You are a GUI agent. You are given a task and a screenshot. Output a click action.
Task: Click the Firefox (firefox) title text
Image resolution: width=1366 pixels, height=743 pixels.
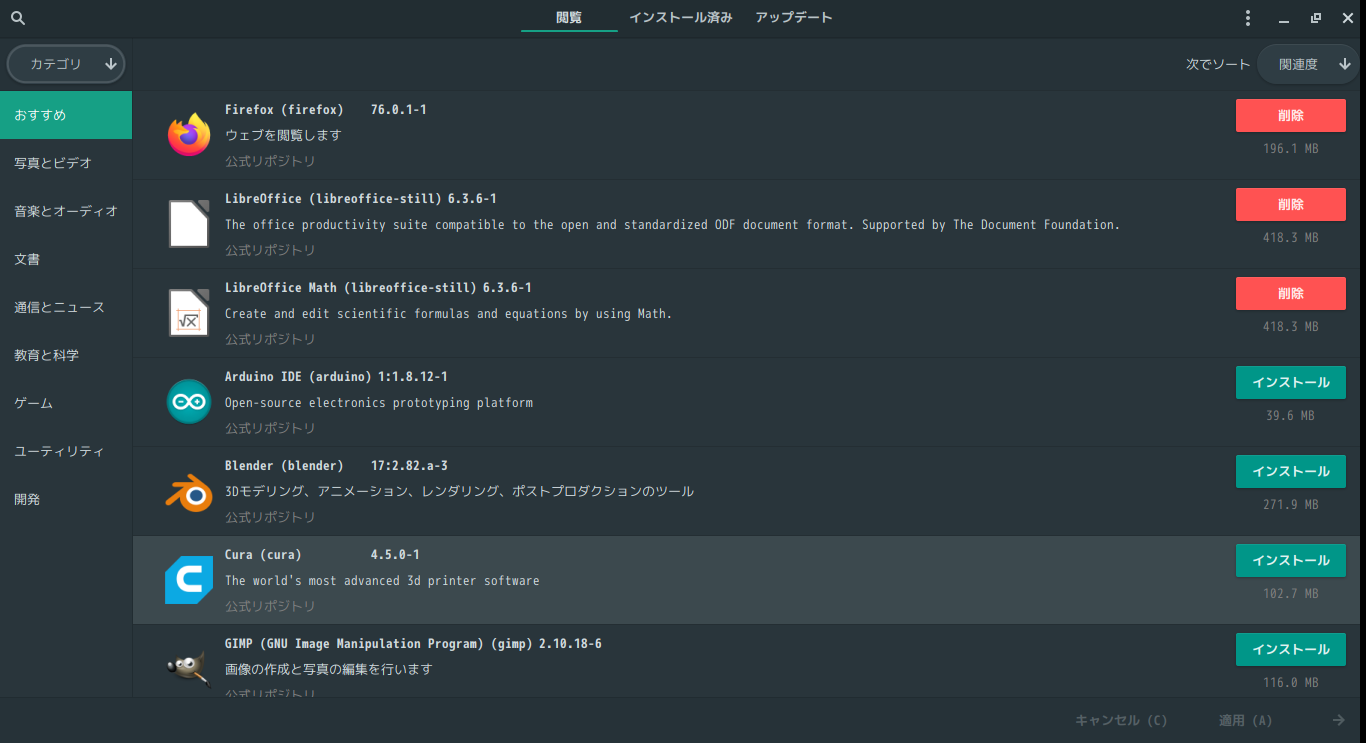(284, 109)
